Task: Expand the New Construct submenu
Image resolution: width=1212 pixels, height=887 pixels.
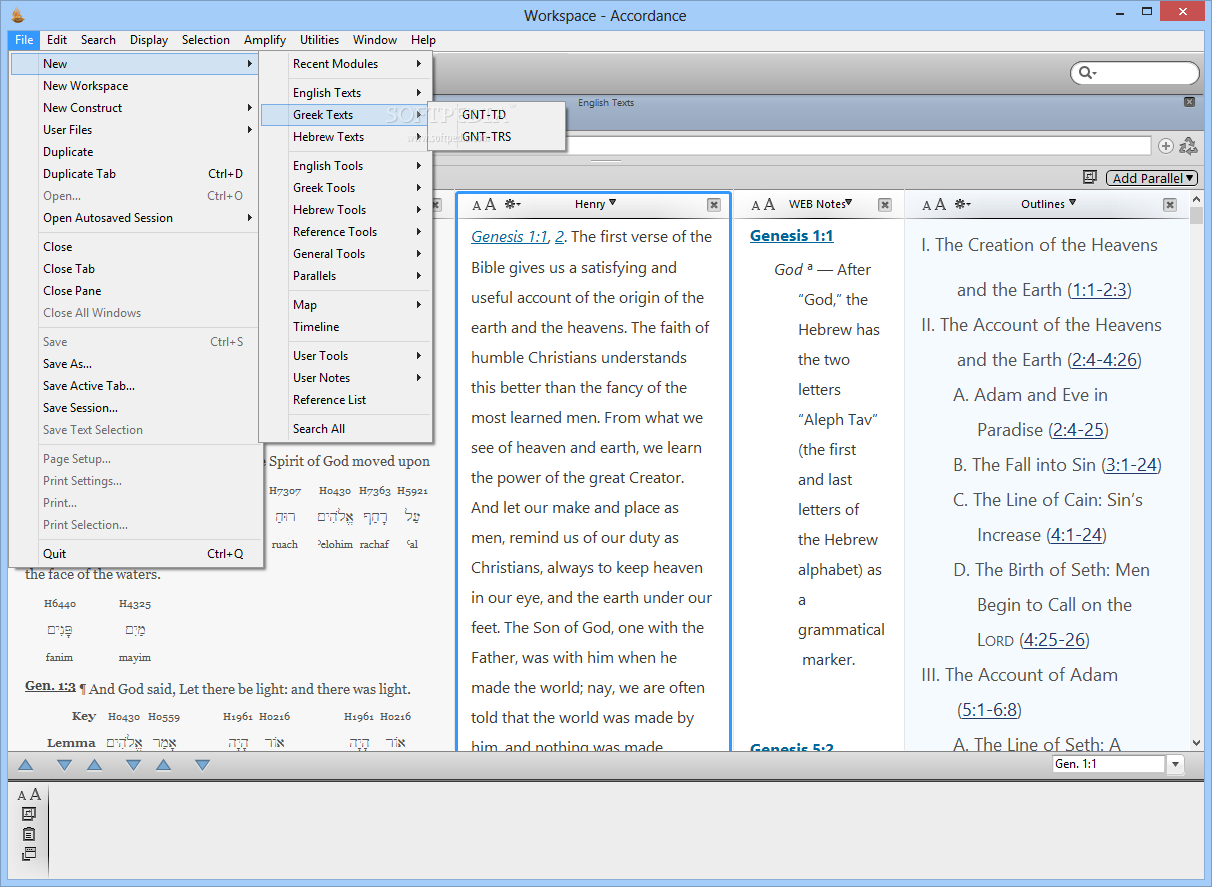Action: coord(136,108)
